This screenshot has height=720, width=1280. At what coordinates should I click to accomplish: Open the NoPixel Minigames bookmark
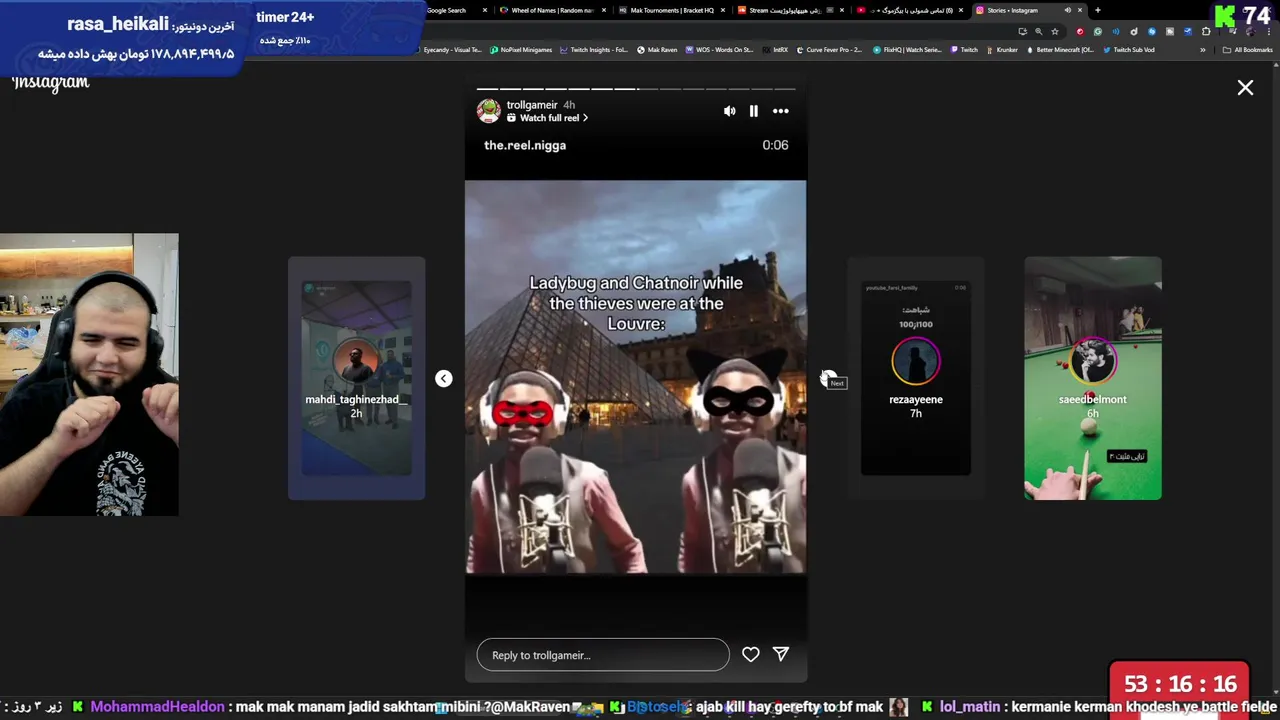tap(520, 49)
